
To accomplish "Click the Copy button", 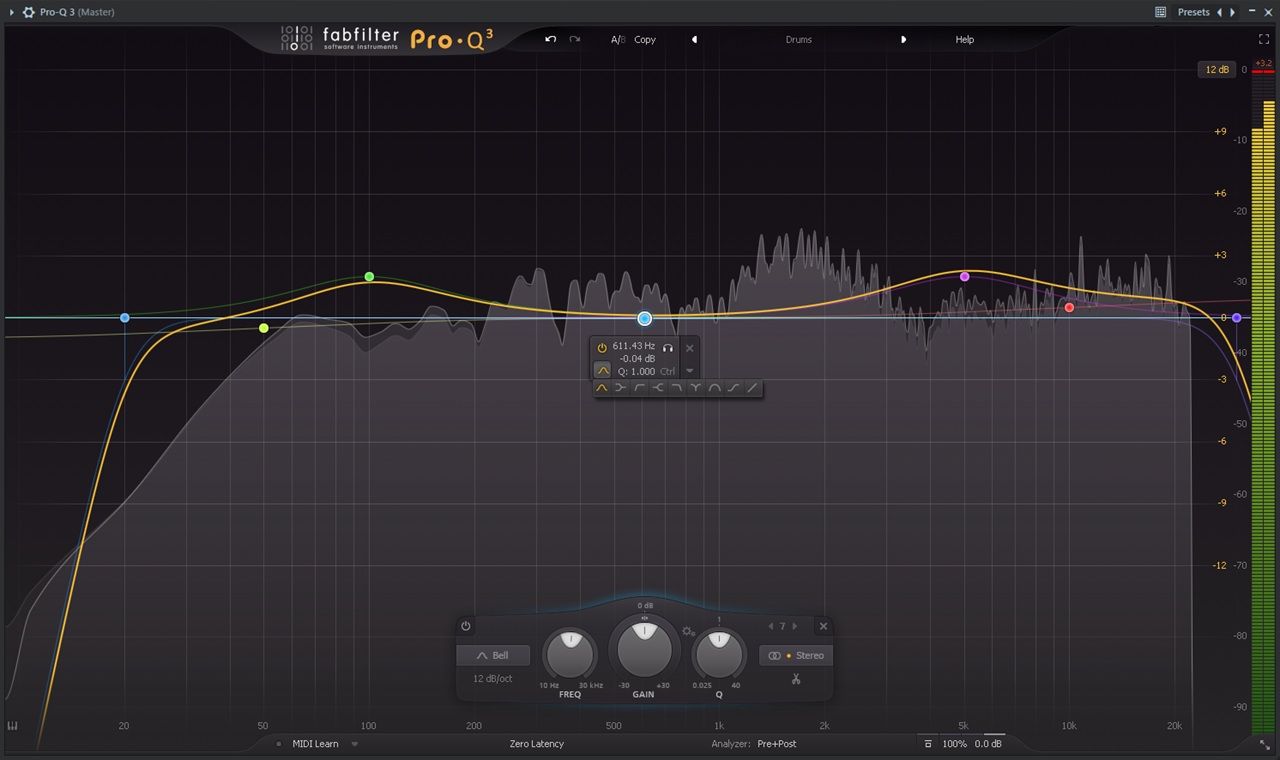I will [645, 40].
